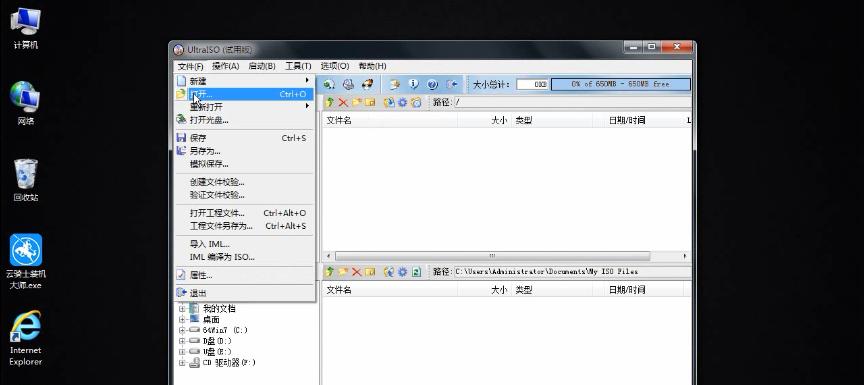Click the globe disc icon in lower local toolbar
Screen dimensions: 864x385
389,272
